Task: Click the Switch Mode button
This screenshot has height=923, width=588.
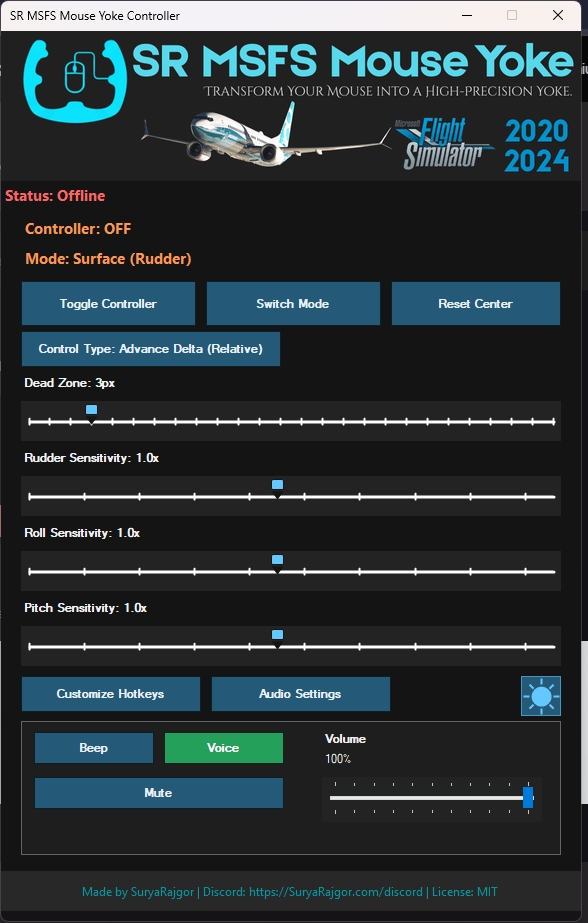Action: [293, 304]
